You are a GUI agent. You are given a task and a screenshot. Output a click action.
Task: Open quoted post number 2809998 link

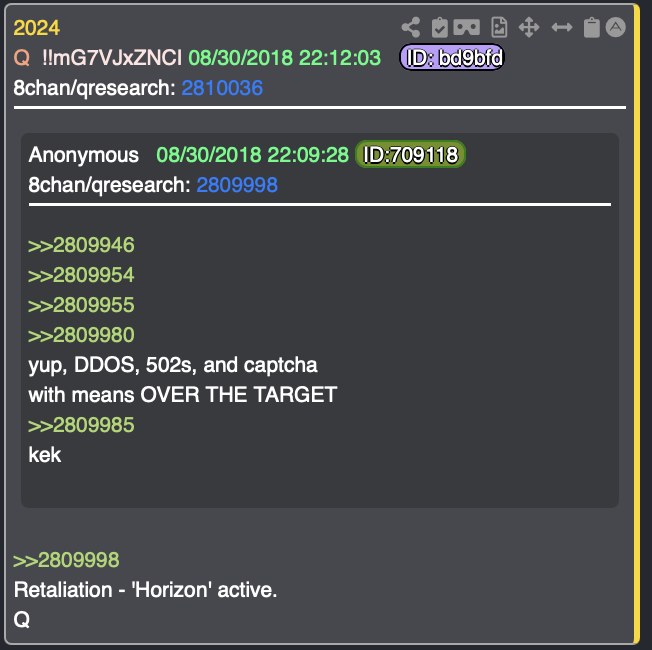237,185
